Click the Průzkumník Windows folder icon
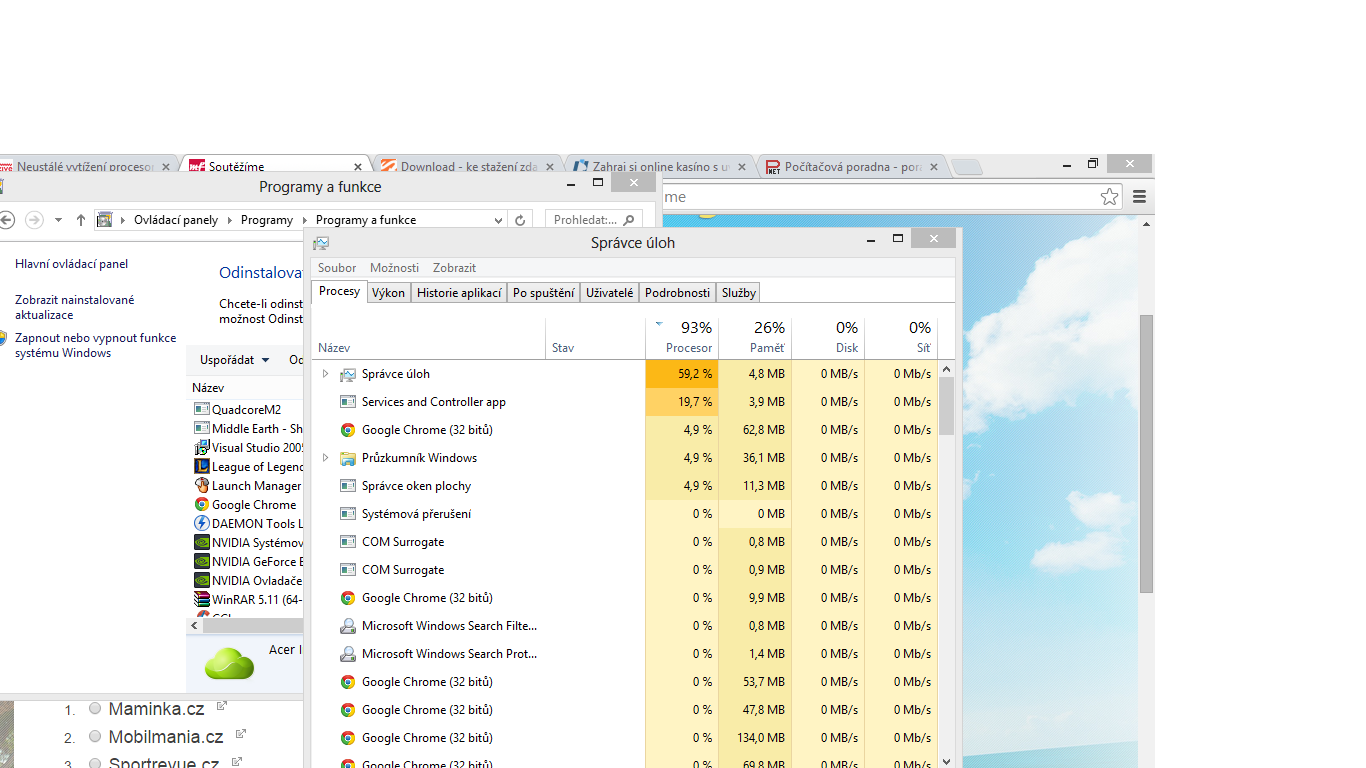Image resolution: width=1366 pixels, height=768 pixels. (x=348, y=458)
